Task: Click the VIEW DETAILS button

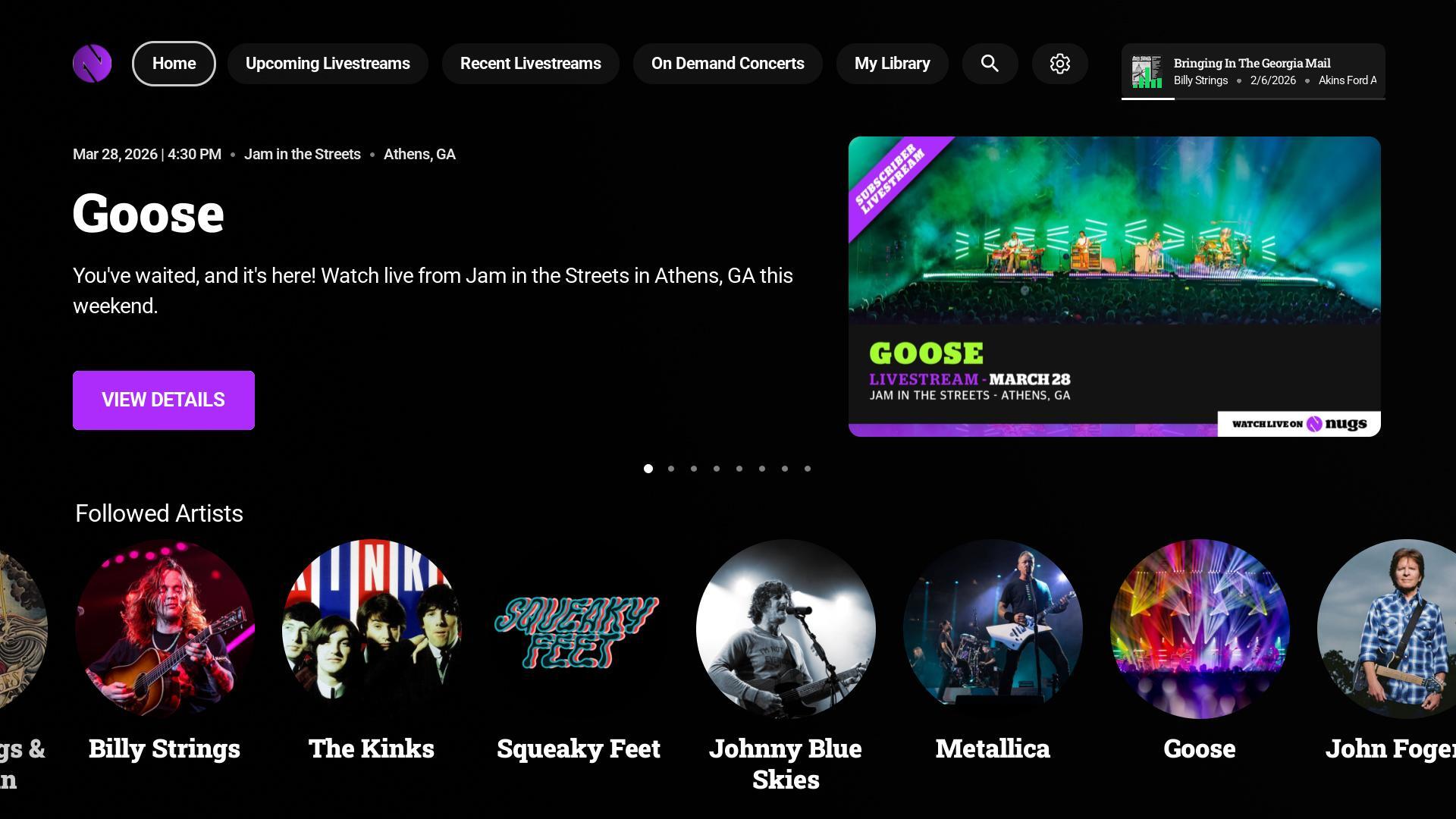Action: (x=164, y=400)
